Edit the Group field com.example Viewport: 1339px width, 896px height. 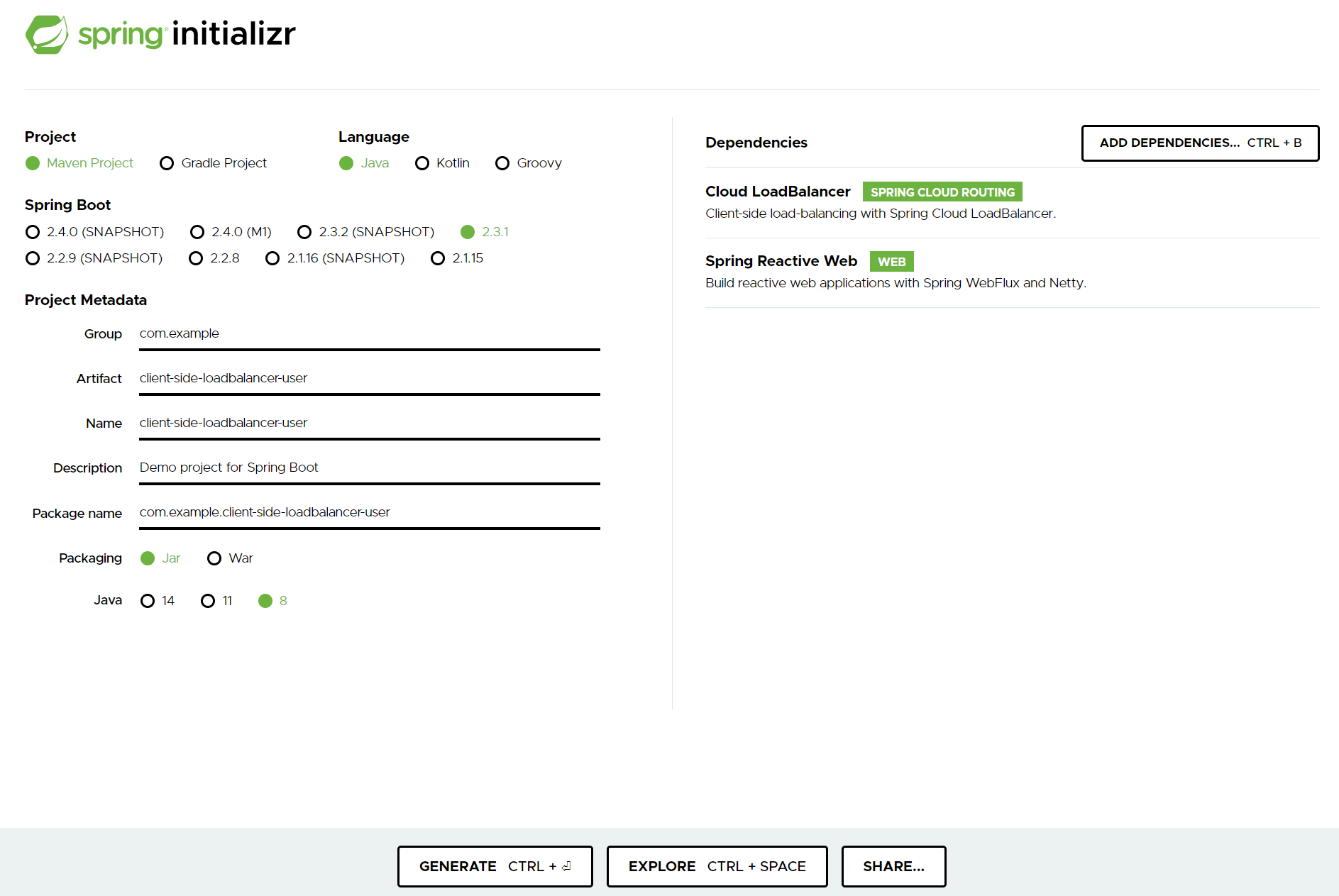point(370,334)
